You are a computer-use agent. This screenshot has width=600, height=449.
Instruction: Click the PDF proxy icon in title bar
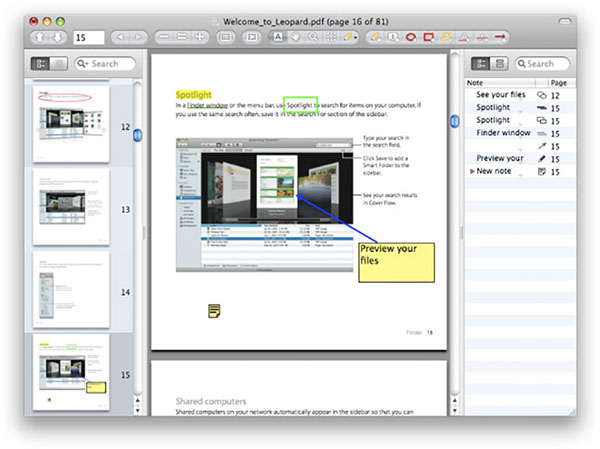click(x=216, y=21)
